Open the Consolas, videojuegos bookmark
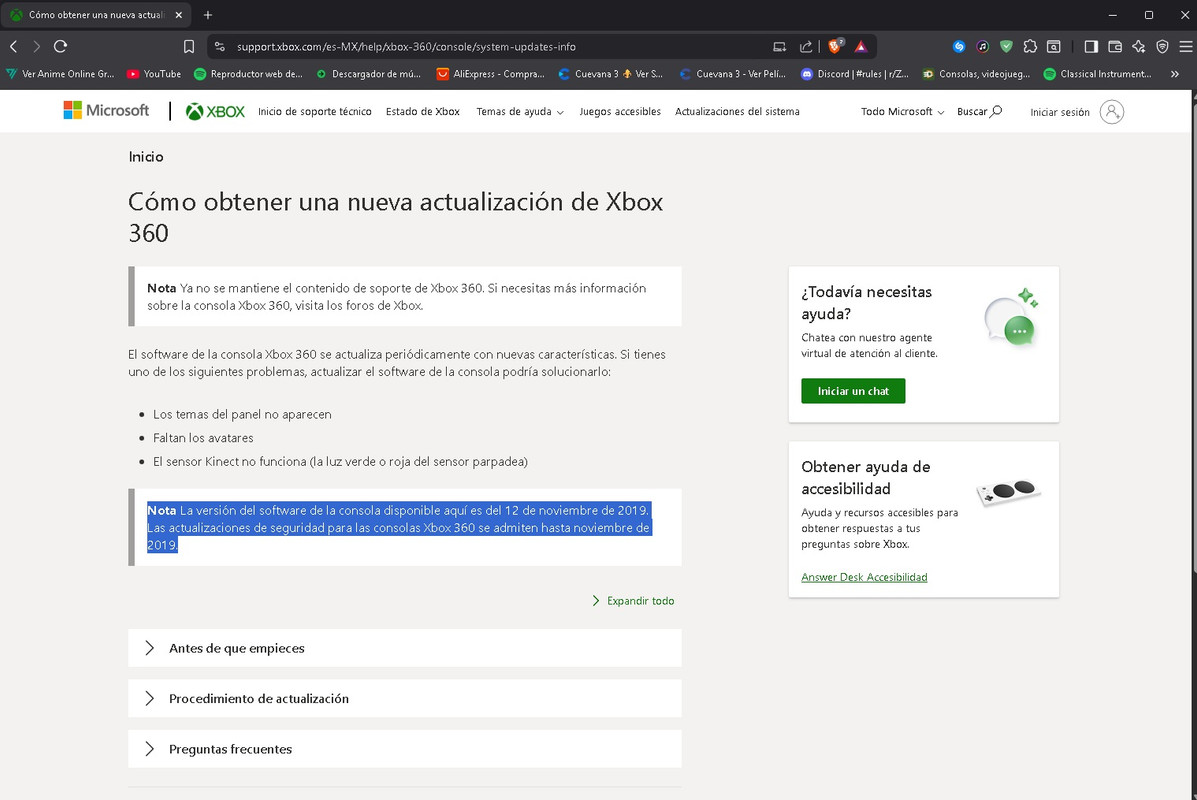The image size is (1197, 800). point(976,74)
